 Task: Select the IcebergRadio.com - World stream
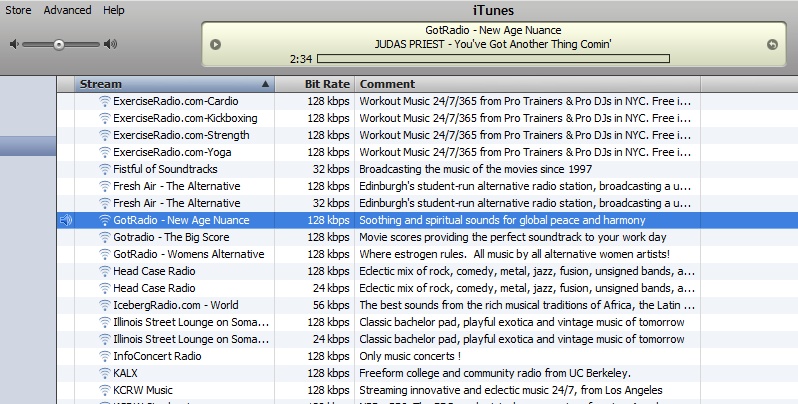tap(176, 305)
